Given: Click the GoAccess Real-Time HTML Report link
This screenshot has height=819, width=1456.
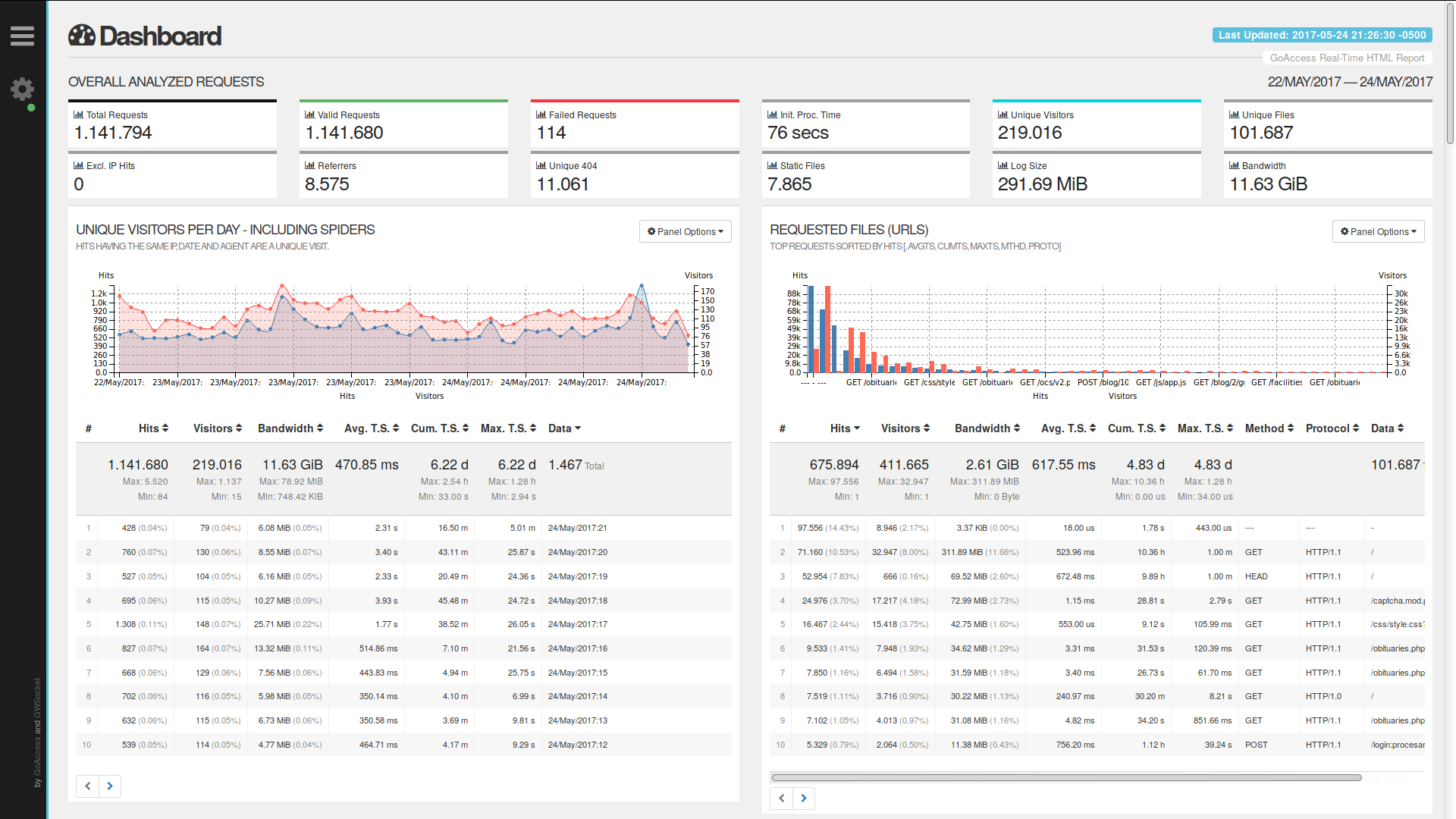Looking at the screenshot, I should 1347,58.
